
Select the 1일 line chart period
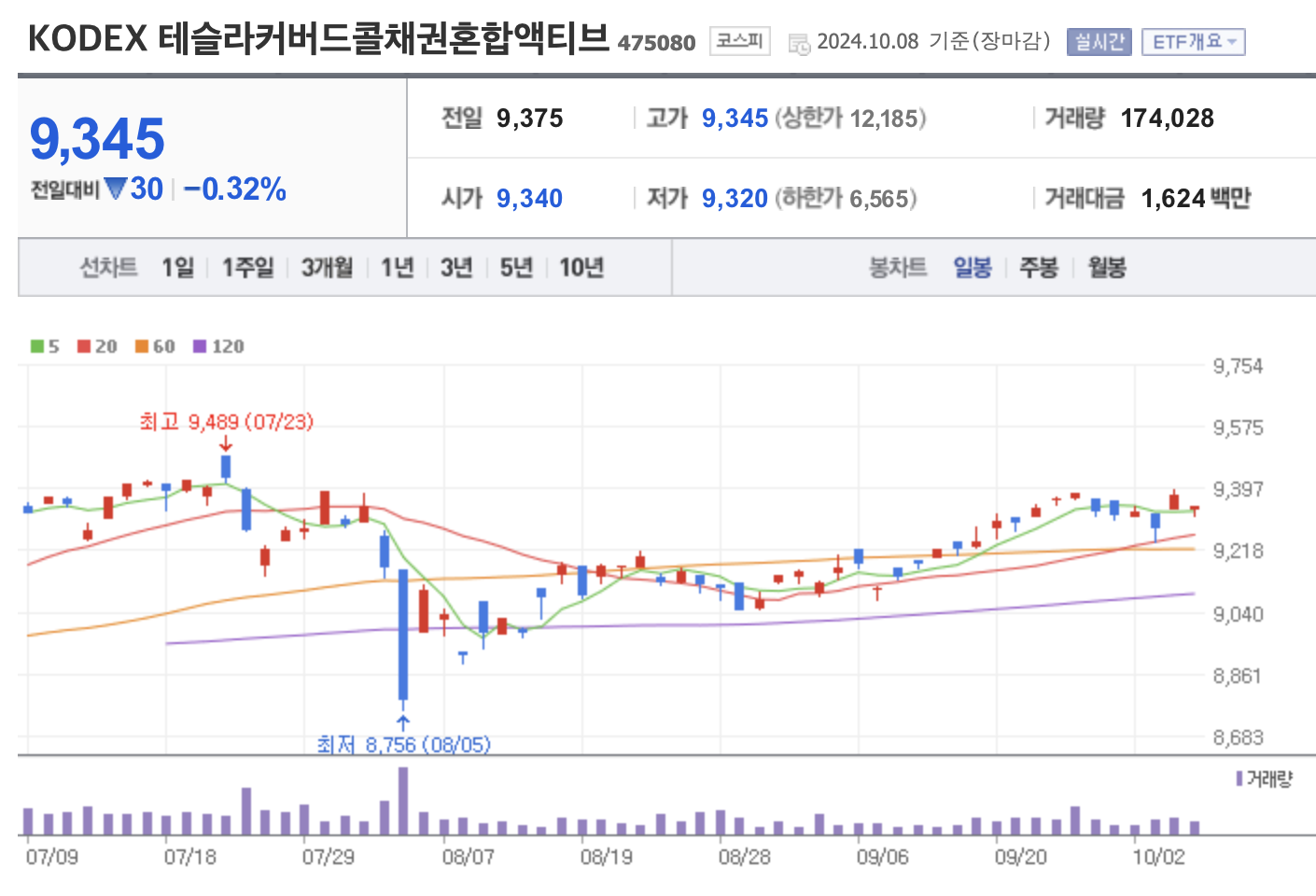pyautogui.click(x=177, y=268)
